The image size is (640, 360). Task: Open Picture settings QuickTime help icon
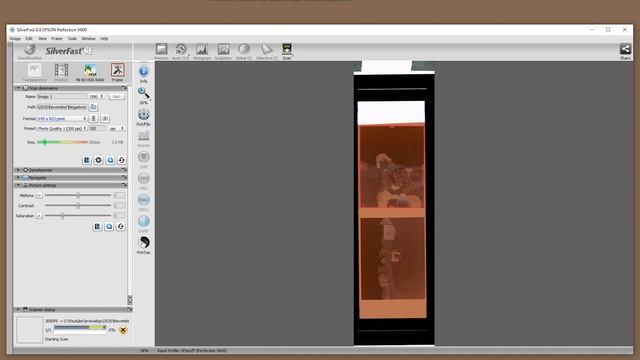[x=109, y=227]
